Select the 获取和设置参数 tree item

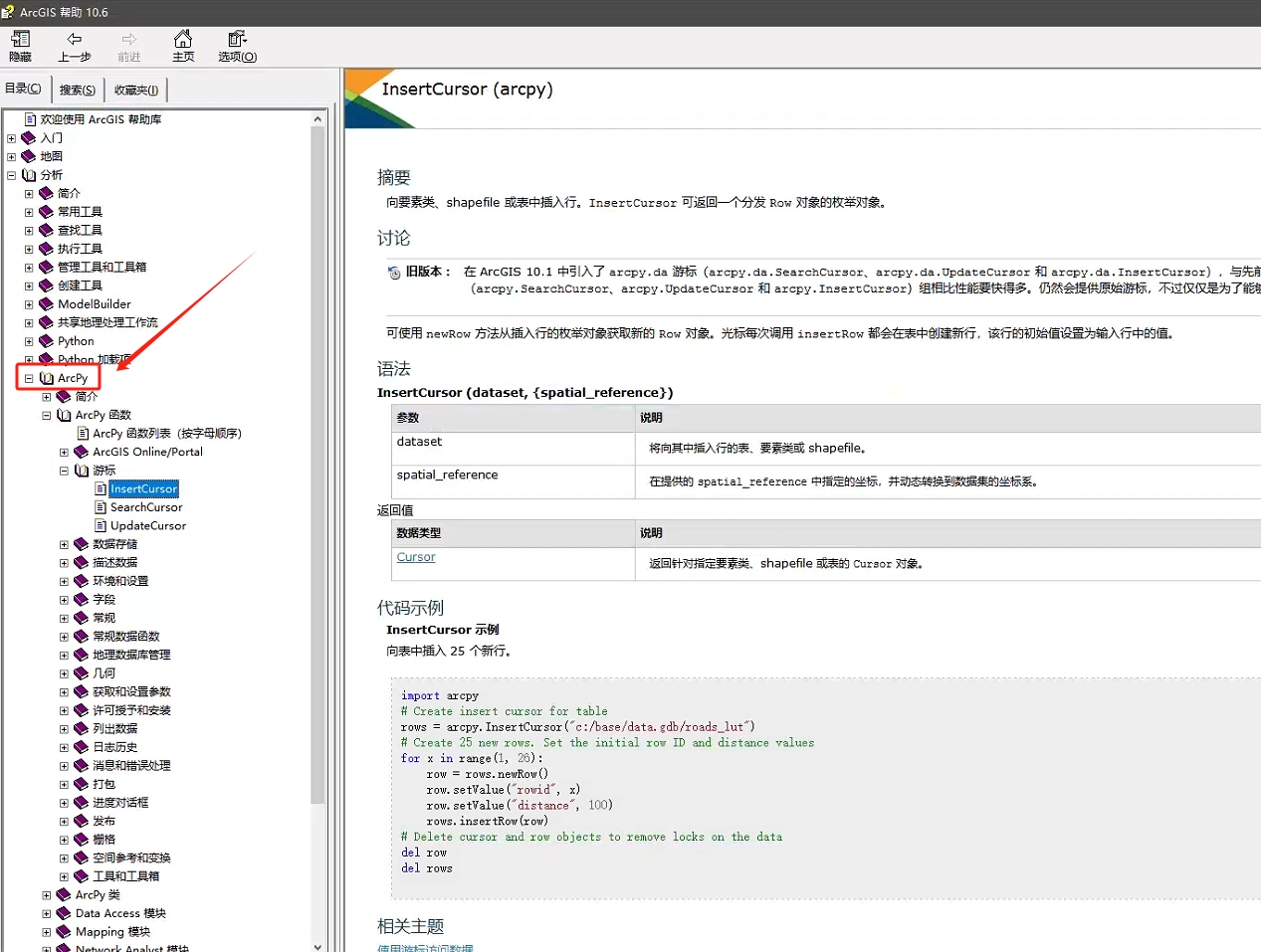(x=131, y=692)
